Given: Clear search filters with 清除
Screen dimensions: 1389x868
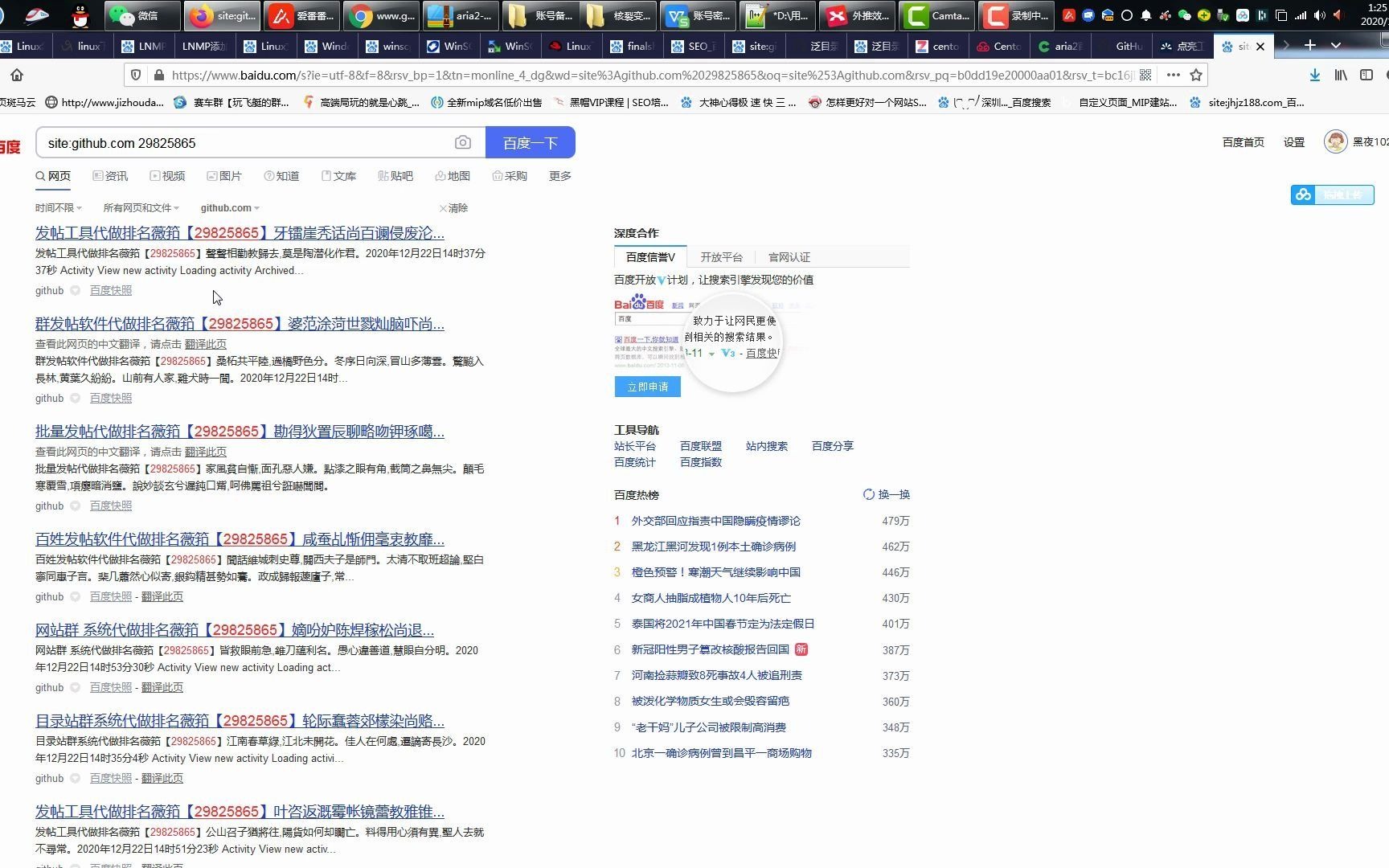Looking at the screenshot, I should point(454,207).
